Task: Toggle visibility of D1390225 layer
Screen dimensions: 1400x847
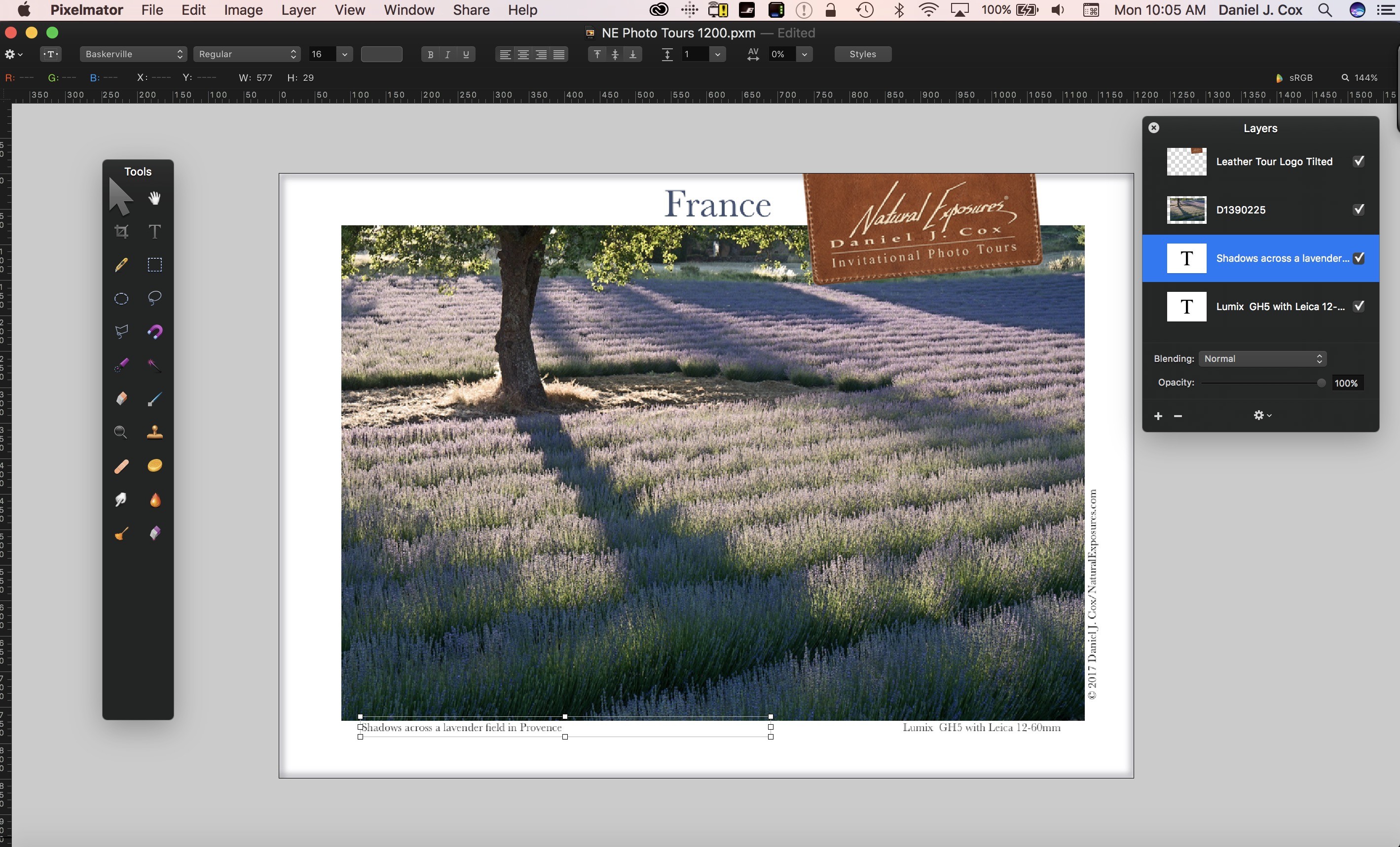Action: [1359, 210]
